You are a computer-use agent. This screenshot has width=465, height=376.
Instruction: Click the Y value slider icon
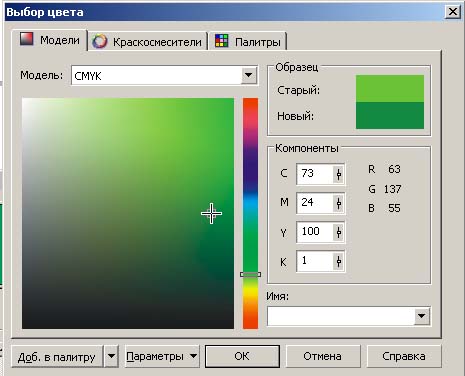click(x=338, y=232)
